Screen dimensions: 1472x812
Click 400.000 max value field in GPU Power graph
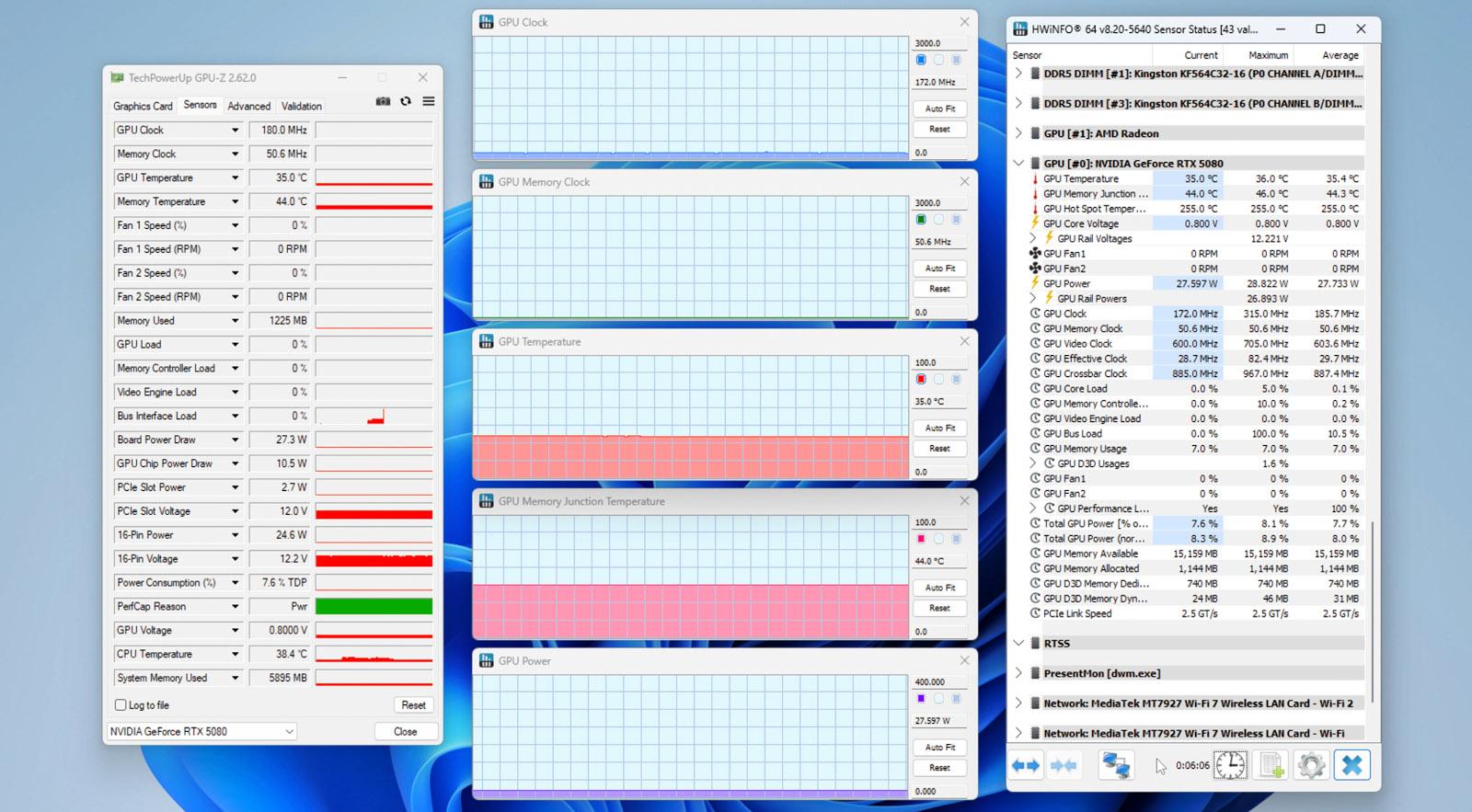click(x=939, y=682)
